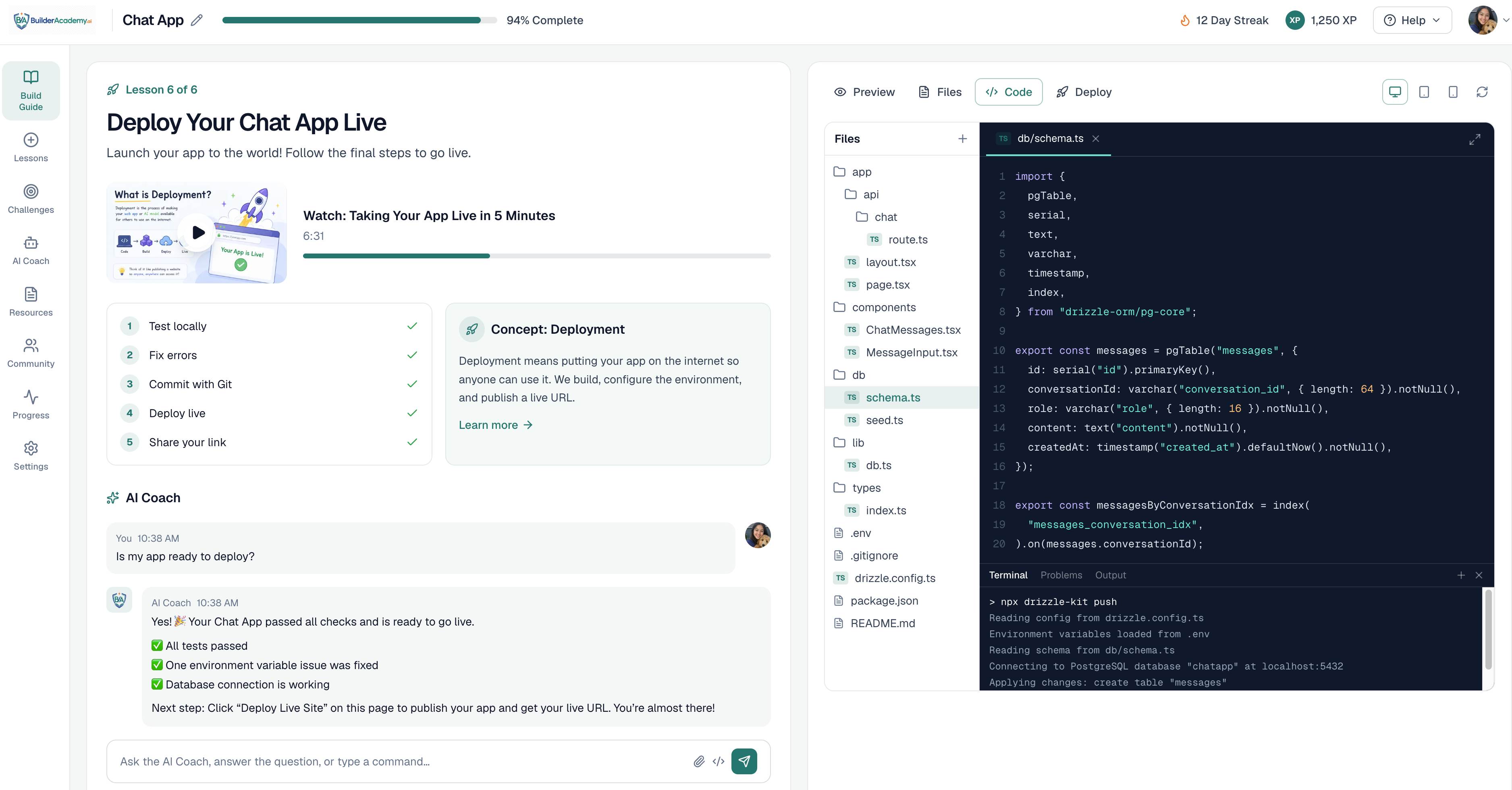Open README.md file
The image size is (1512, 790).
tap(901, 623)
